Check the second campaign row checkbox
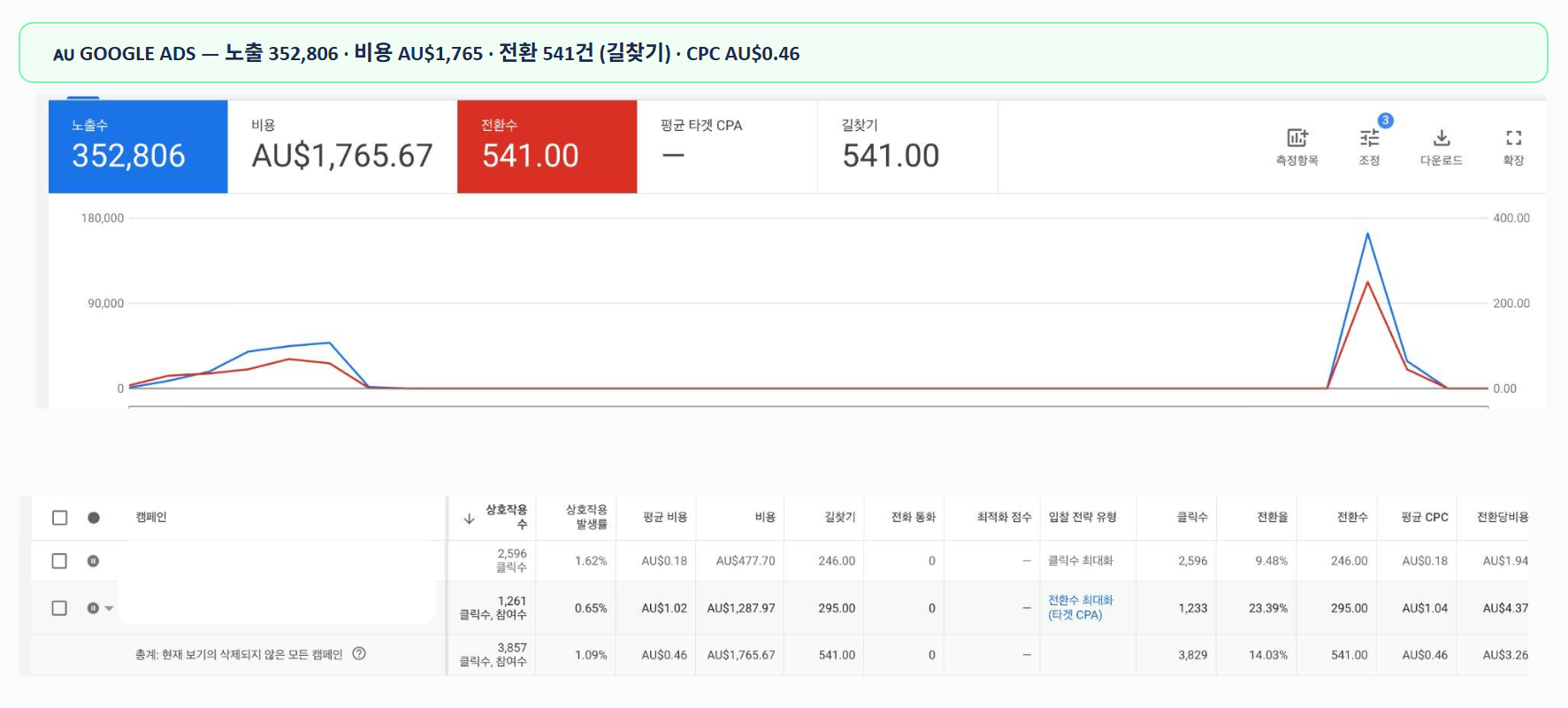1568x708 pixels. 59,608
